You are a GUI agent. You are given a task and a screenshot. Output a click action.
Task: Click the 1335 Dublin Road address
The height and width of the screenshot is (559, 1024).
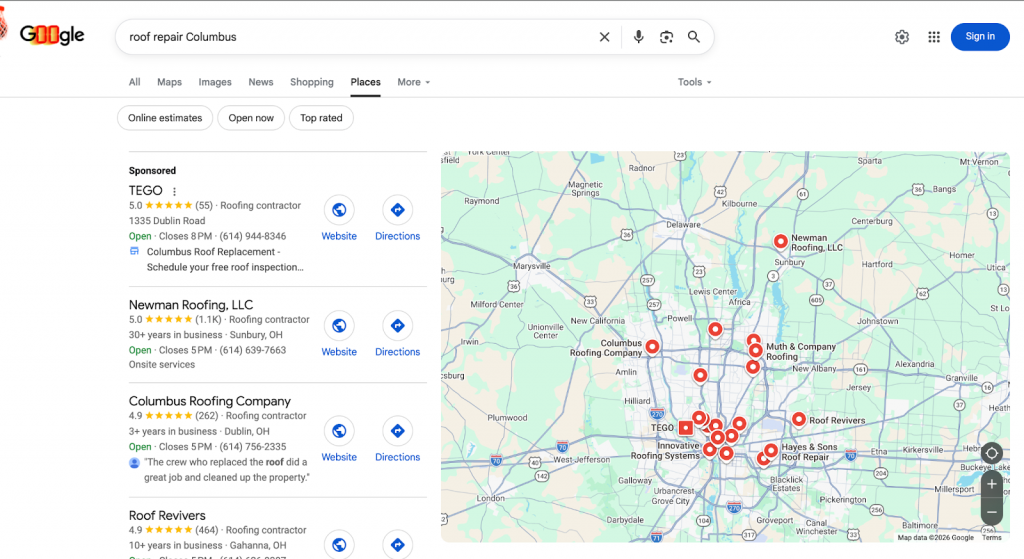click(x=167, y=221)
